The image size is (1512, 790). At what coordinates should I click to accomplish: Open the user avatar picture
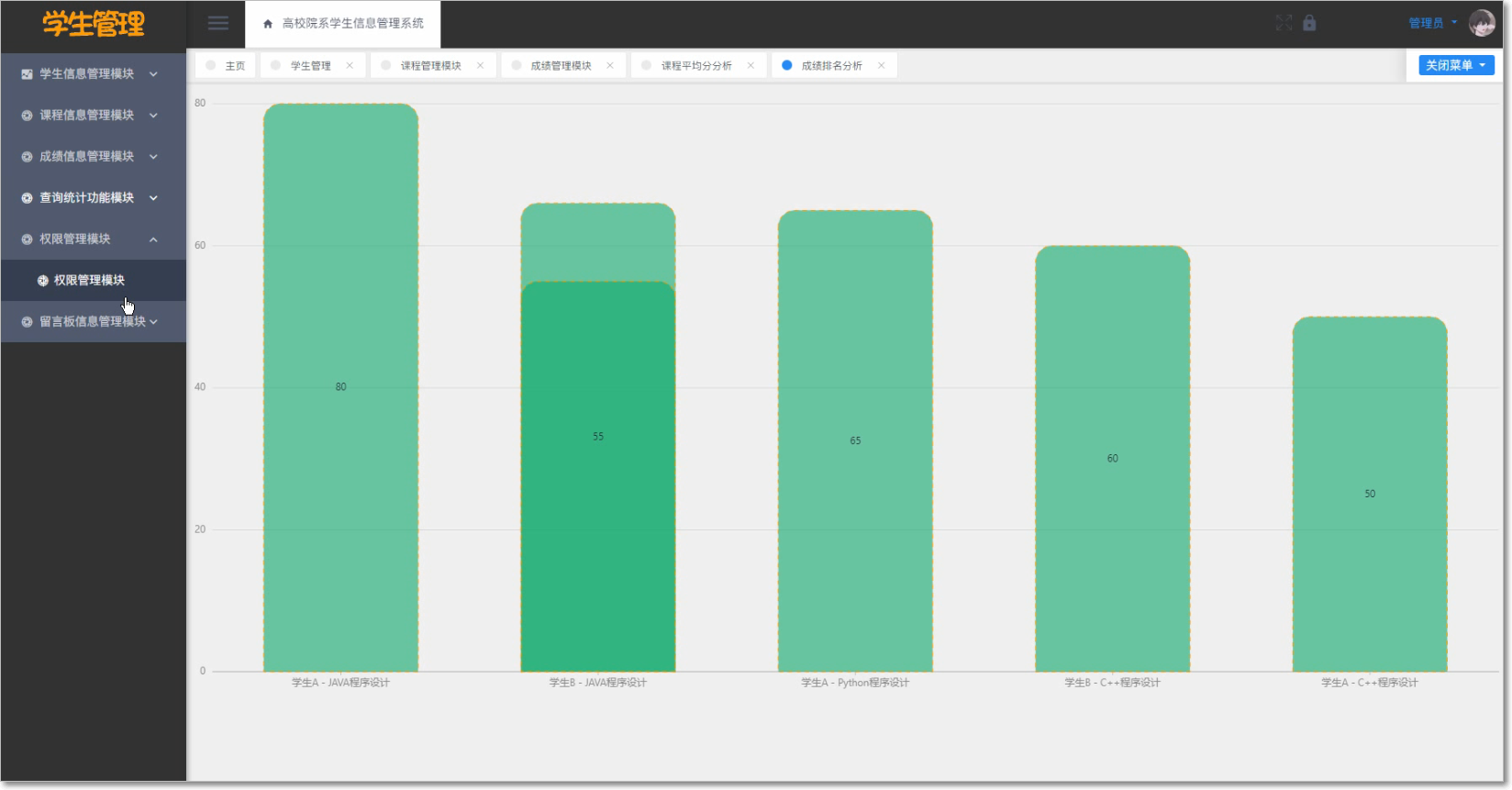tap(1482, 23)
